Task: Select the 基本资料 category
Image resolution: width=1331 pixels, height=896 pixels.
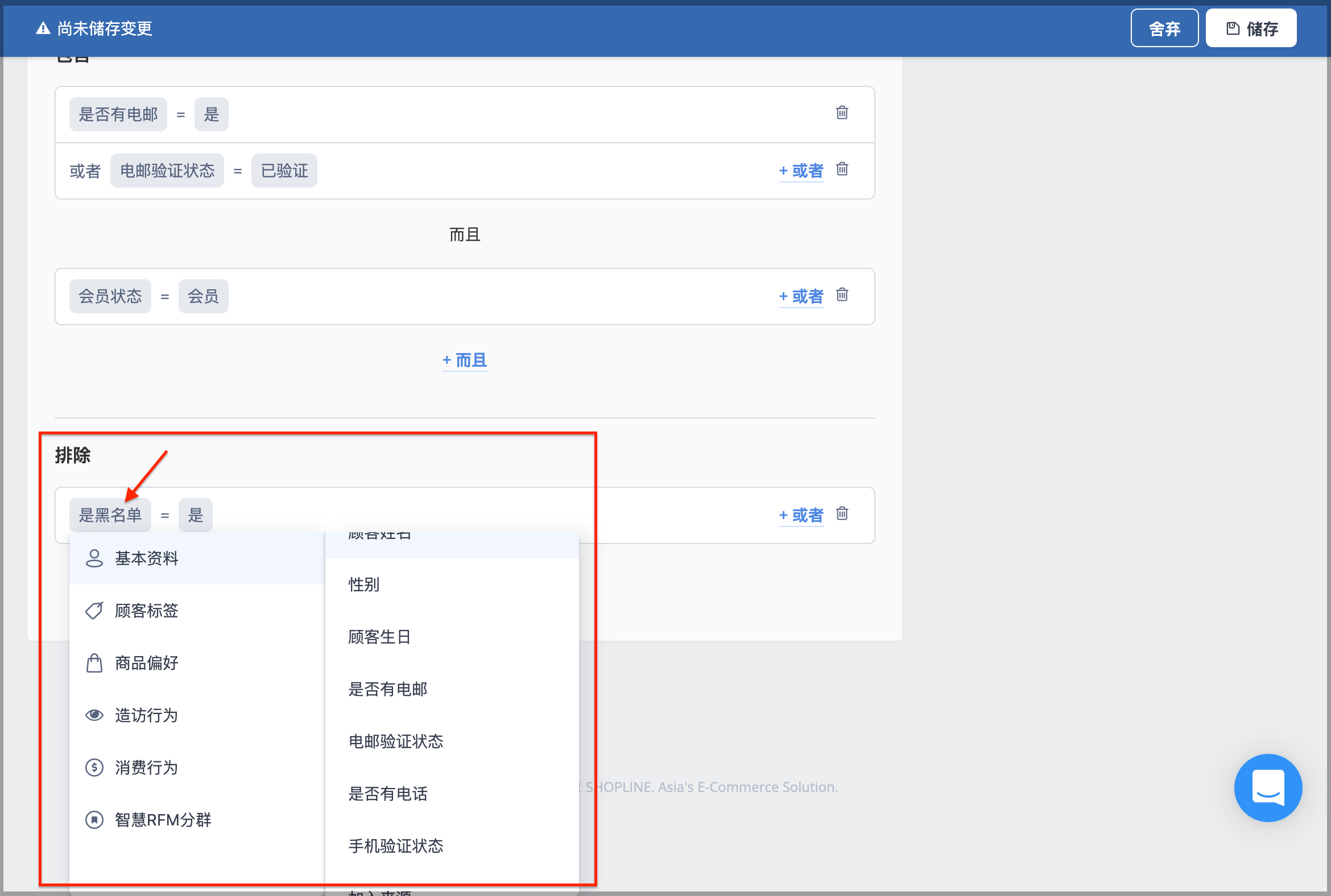Action: pyautogui.click(x=197, y=558)
